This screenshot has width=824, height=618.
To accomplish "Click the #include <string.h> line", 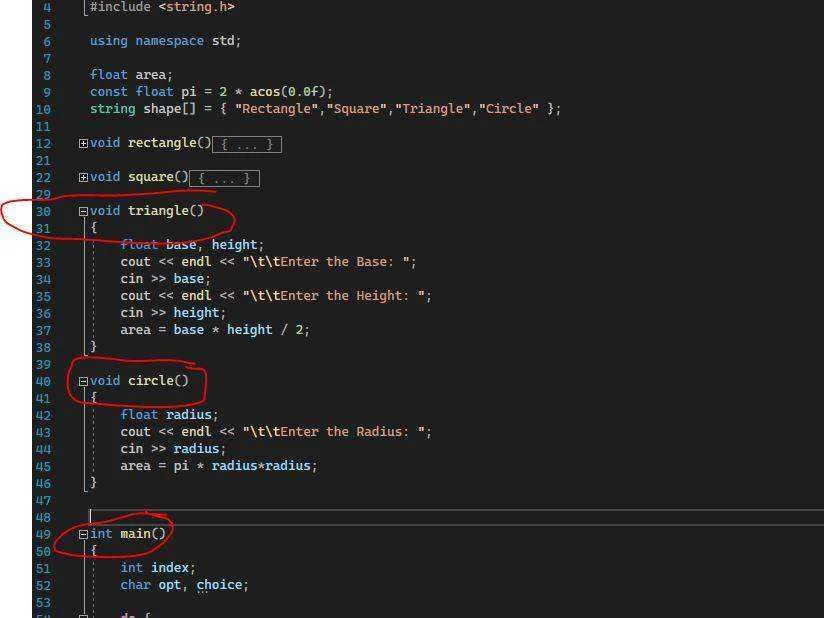I will [x=162, y=7].
